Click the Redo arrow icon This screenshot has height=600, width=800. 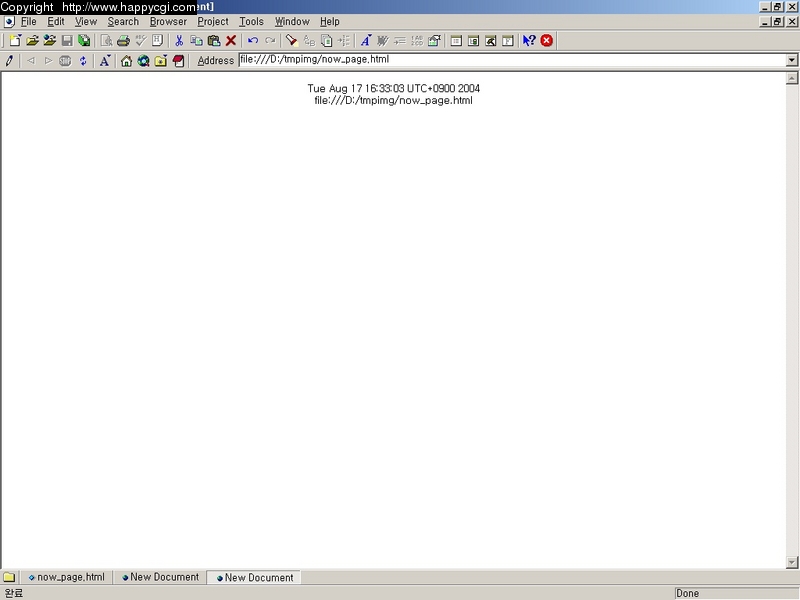(x=270, y=41)
